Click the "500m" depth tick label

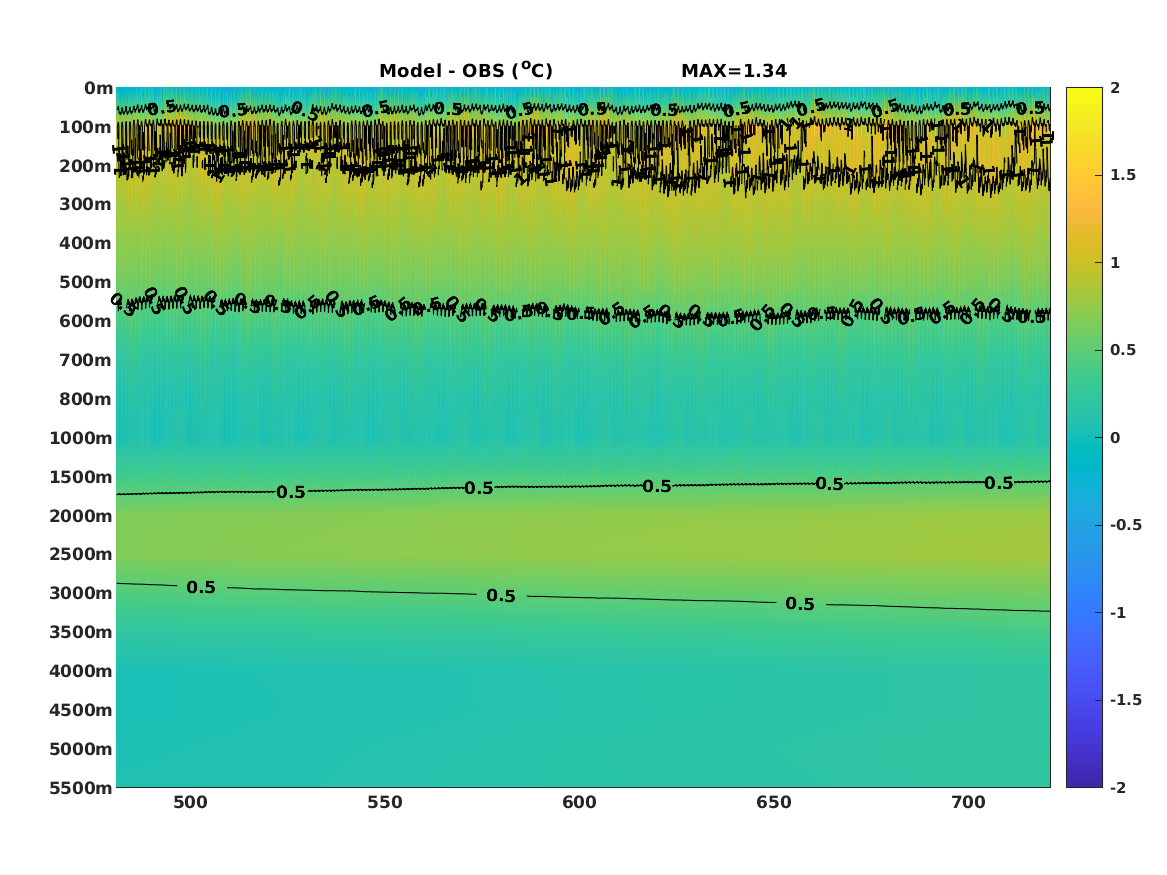pyautogui.click(x=86, y=282)
